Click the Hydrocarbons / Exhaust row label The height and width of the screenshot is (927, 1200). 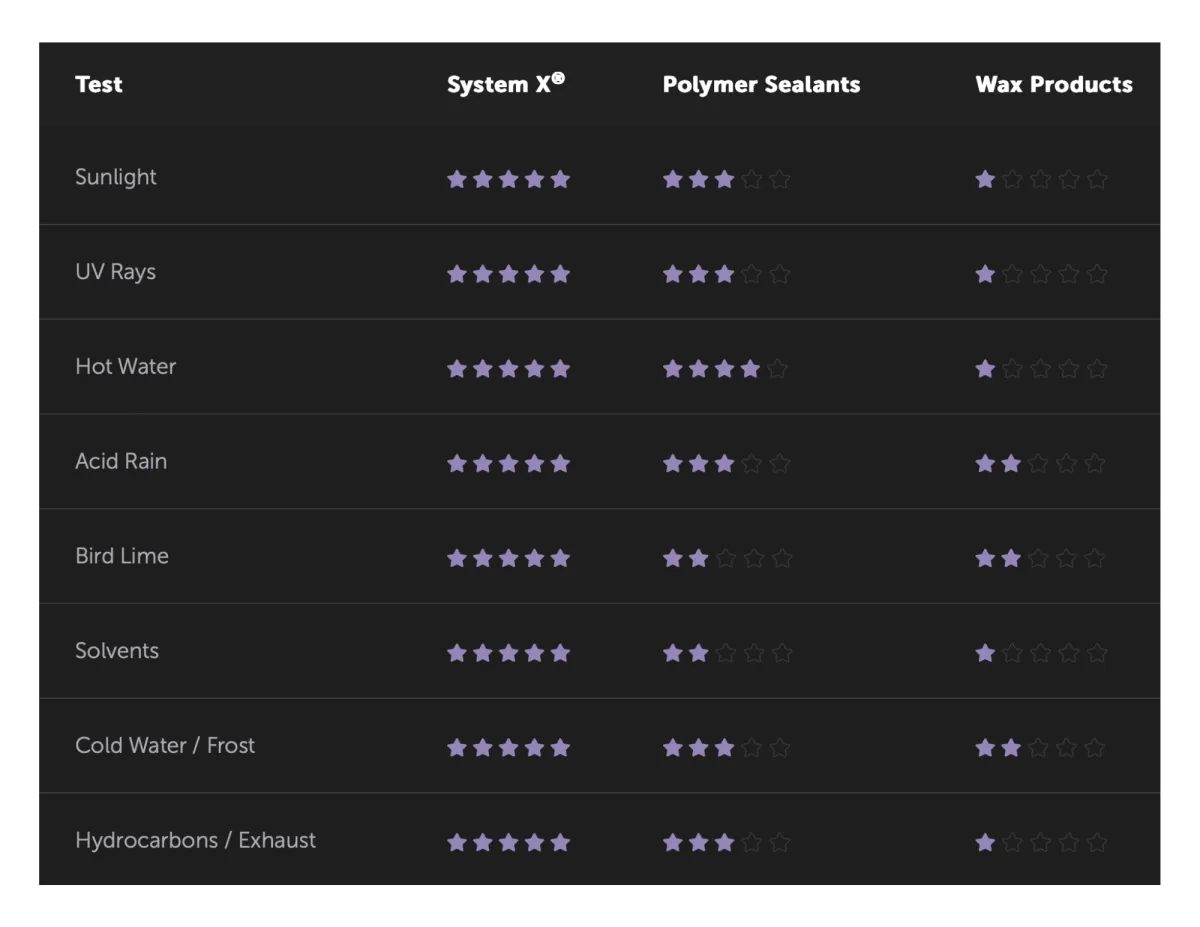click(x=196, y=840)
